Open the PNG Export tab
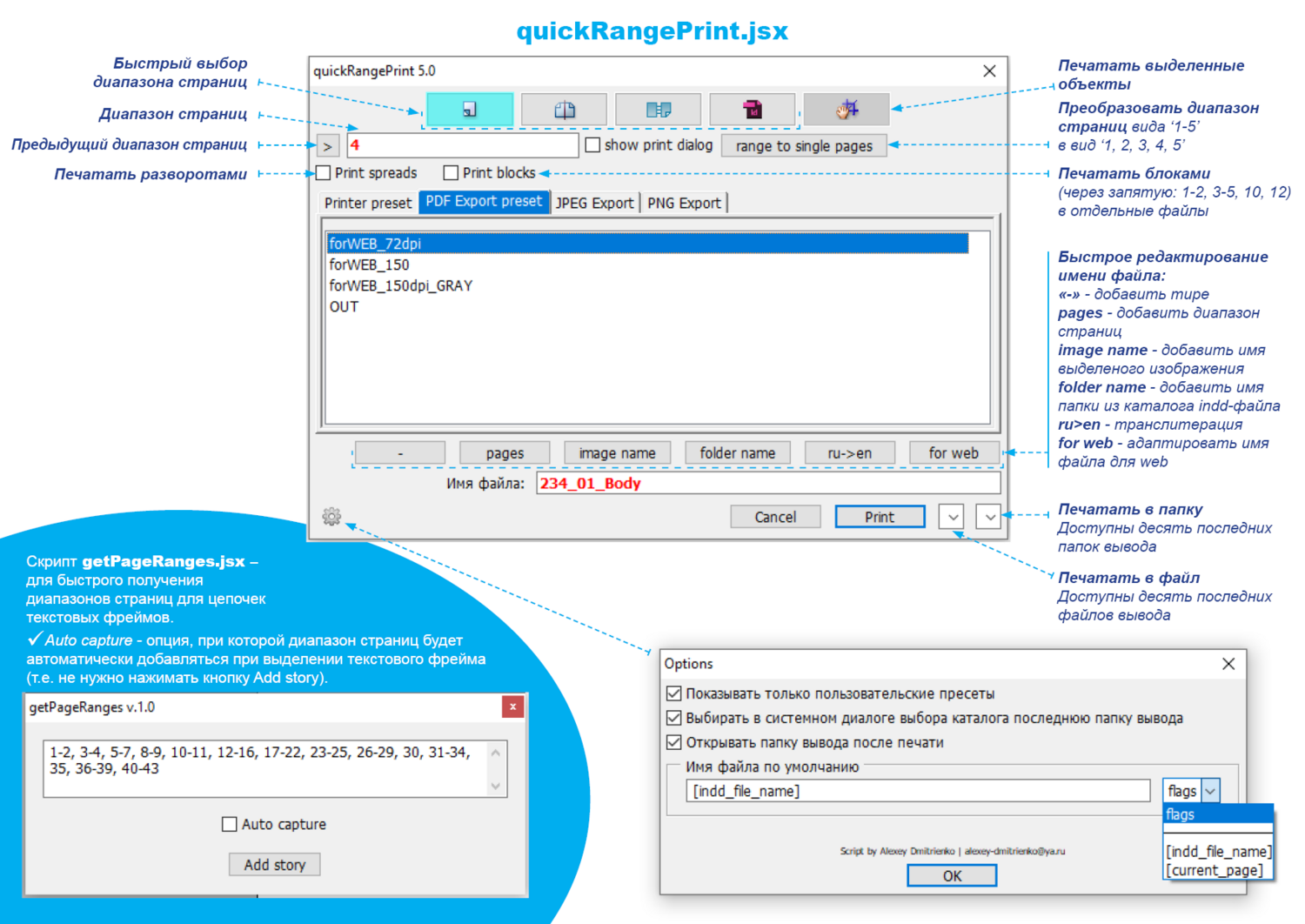 point(685,203)
